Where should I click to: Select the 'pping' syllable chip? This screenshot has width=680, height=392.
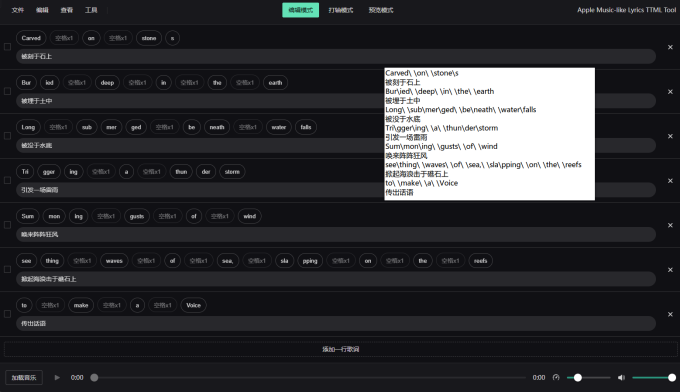(x=310, y=261)
